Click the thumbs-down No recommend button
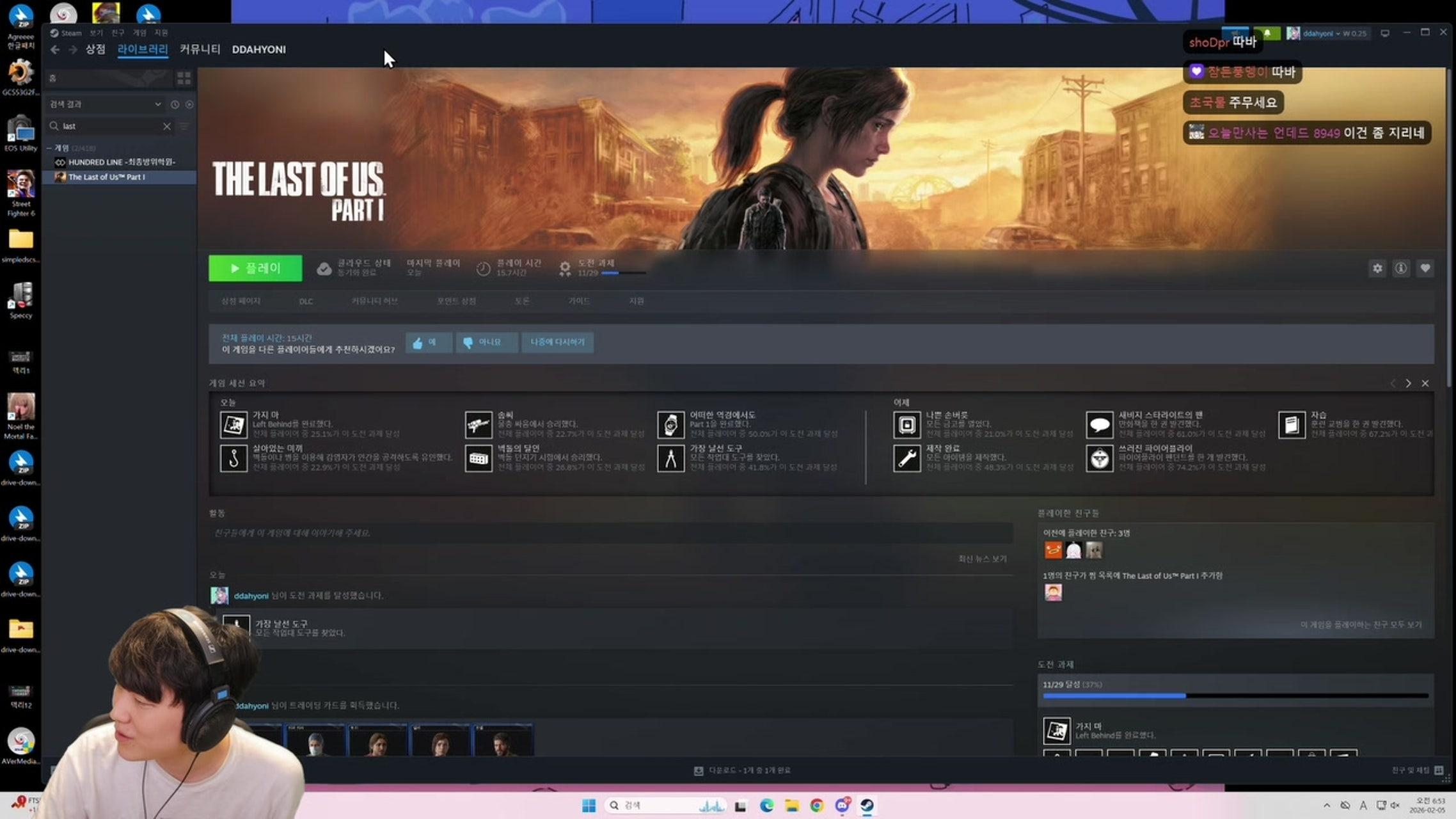Screen dimensions: 1456x819 486,342
